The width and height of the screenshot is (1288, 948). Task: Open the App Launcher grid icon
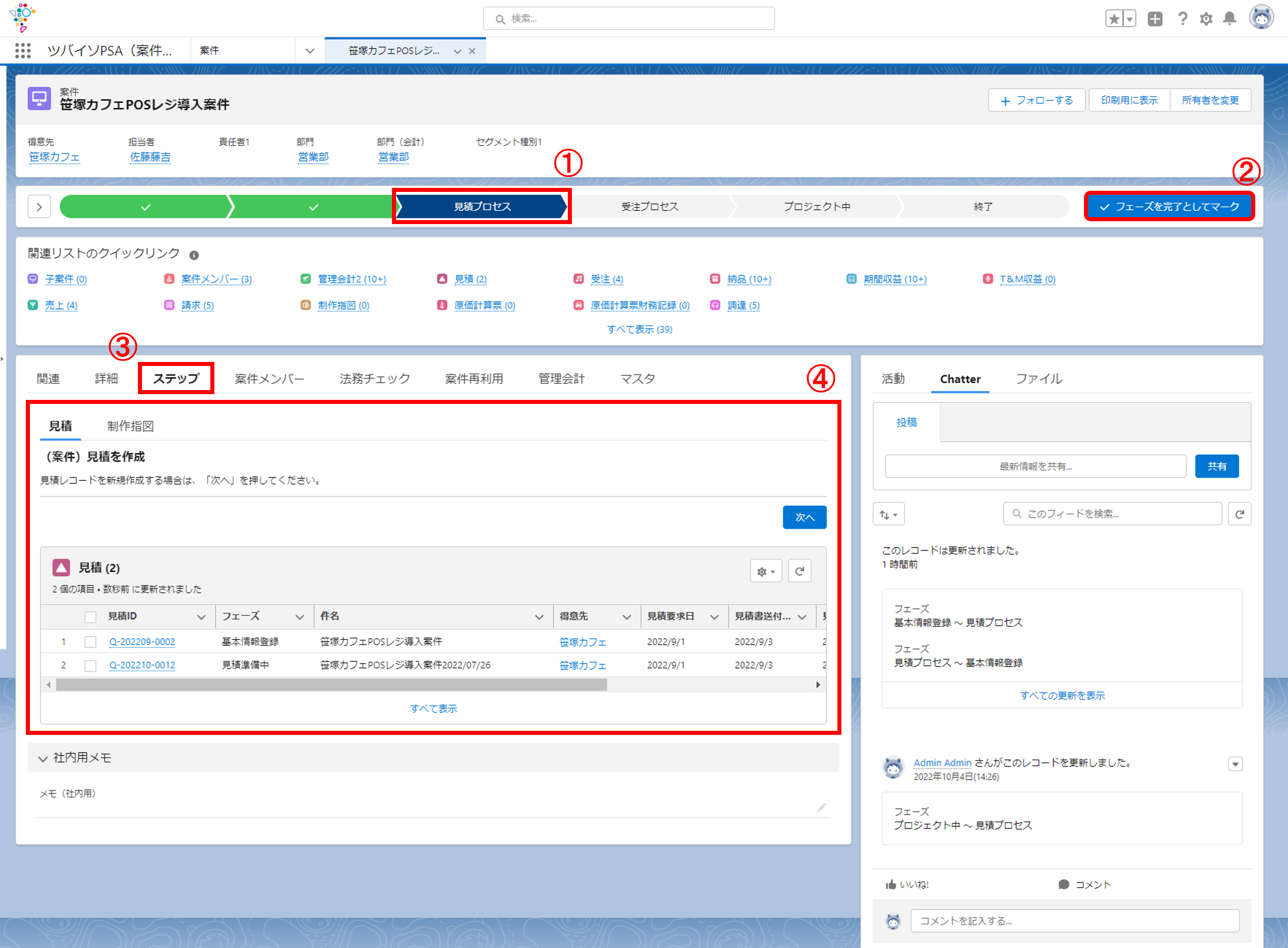[22, 51]
